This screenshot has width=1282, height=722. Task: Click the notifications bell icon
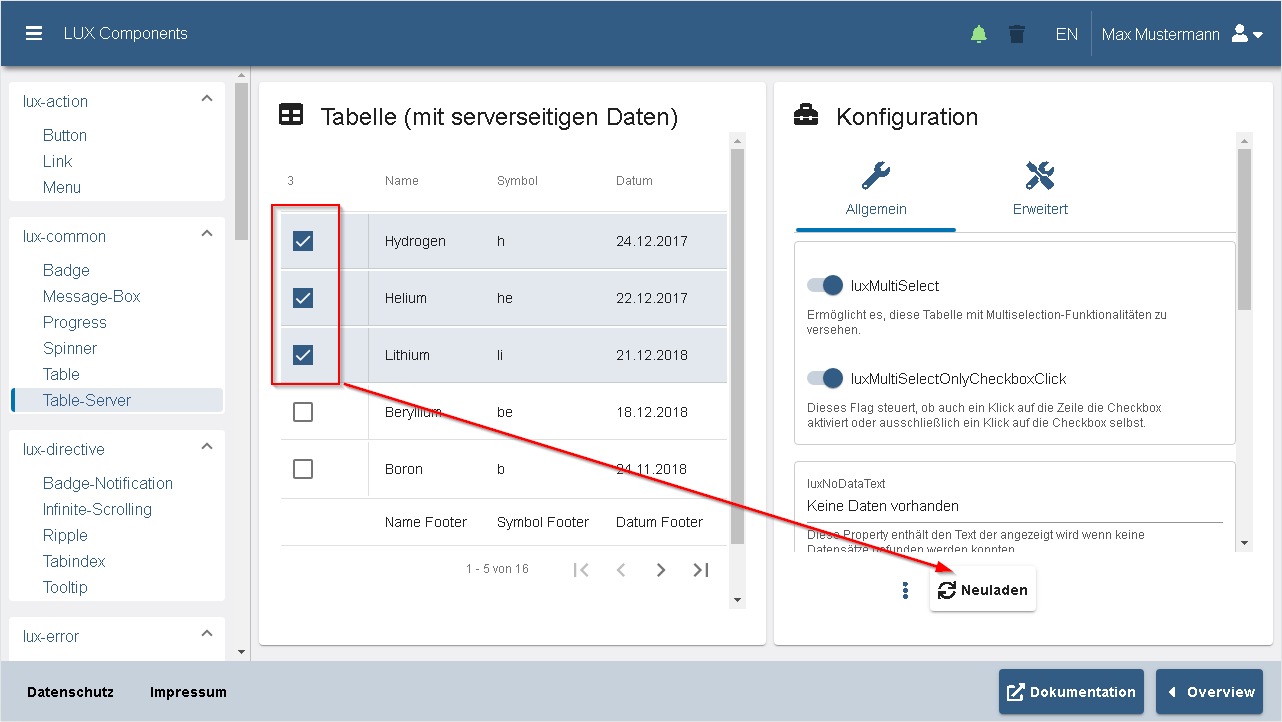[x=978, y=33]
